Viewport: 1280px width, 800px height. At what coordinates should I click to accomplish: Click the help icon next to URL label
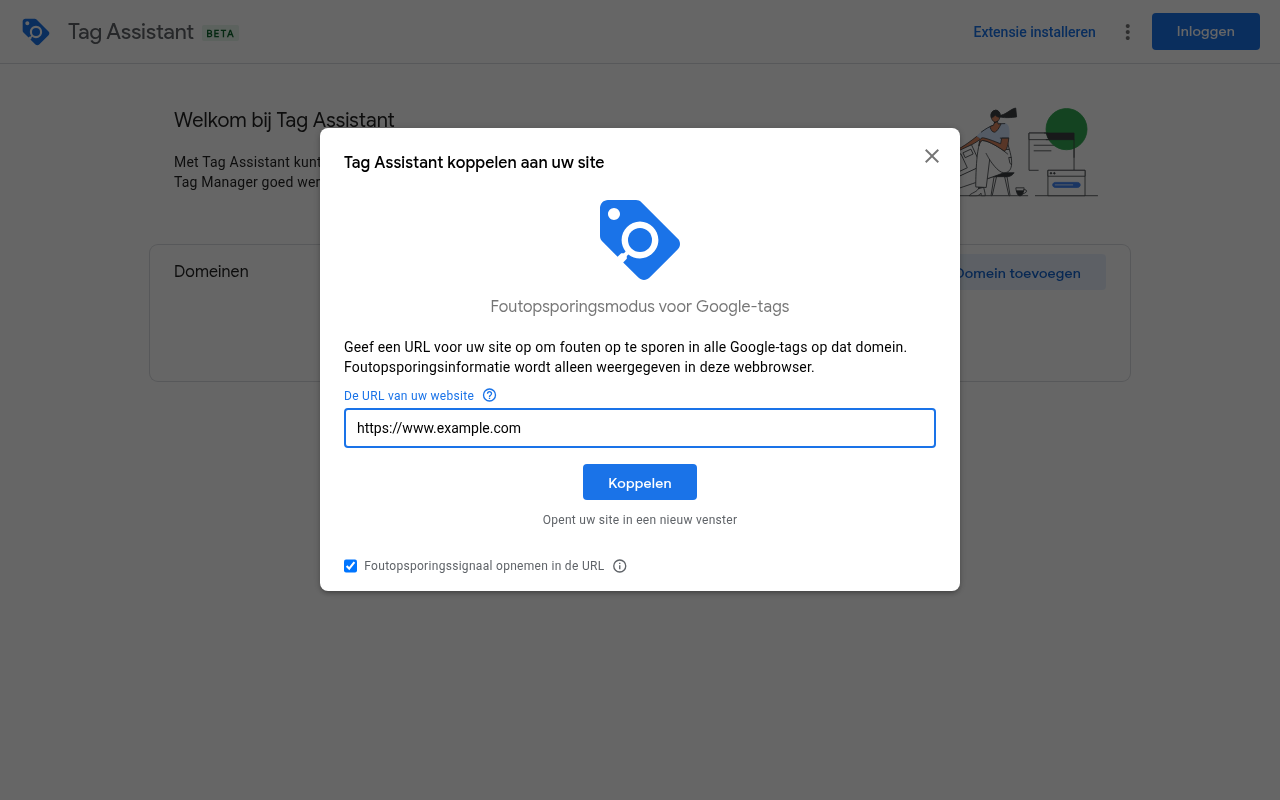489,395
